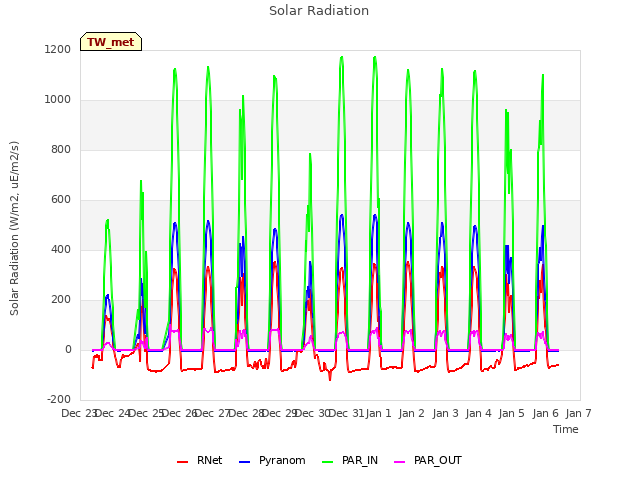Click the Time x-axis title
Image resolution: width=640 pixels, height=480 pixels.
566,429
